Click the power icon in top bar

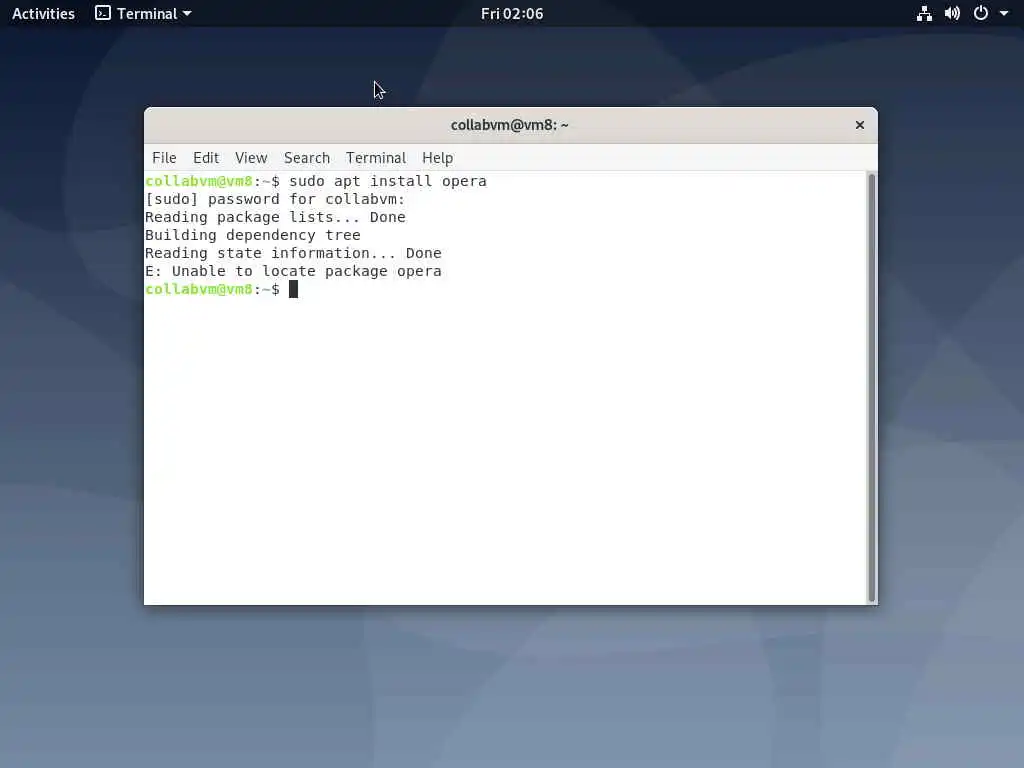[x=981, y=13]
